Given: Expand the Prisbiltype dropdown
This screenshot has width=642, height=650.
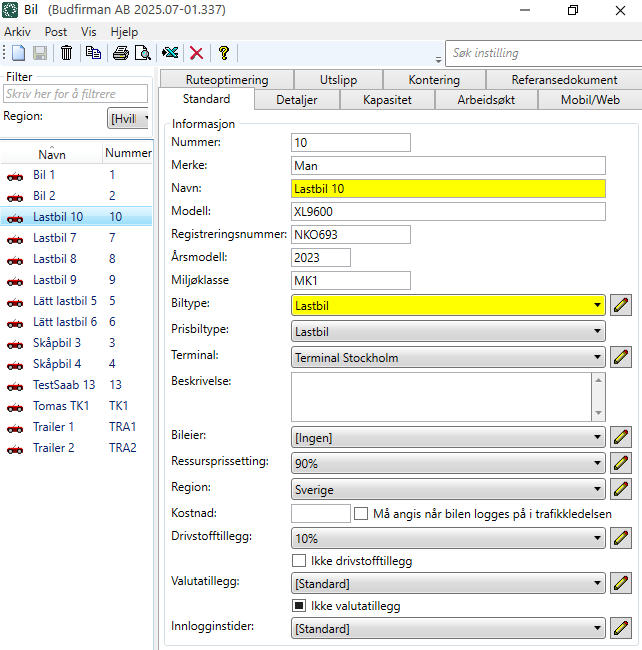Looking at the screenshot, I should tap(448, 331).
